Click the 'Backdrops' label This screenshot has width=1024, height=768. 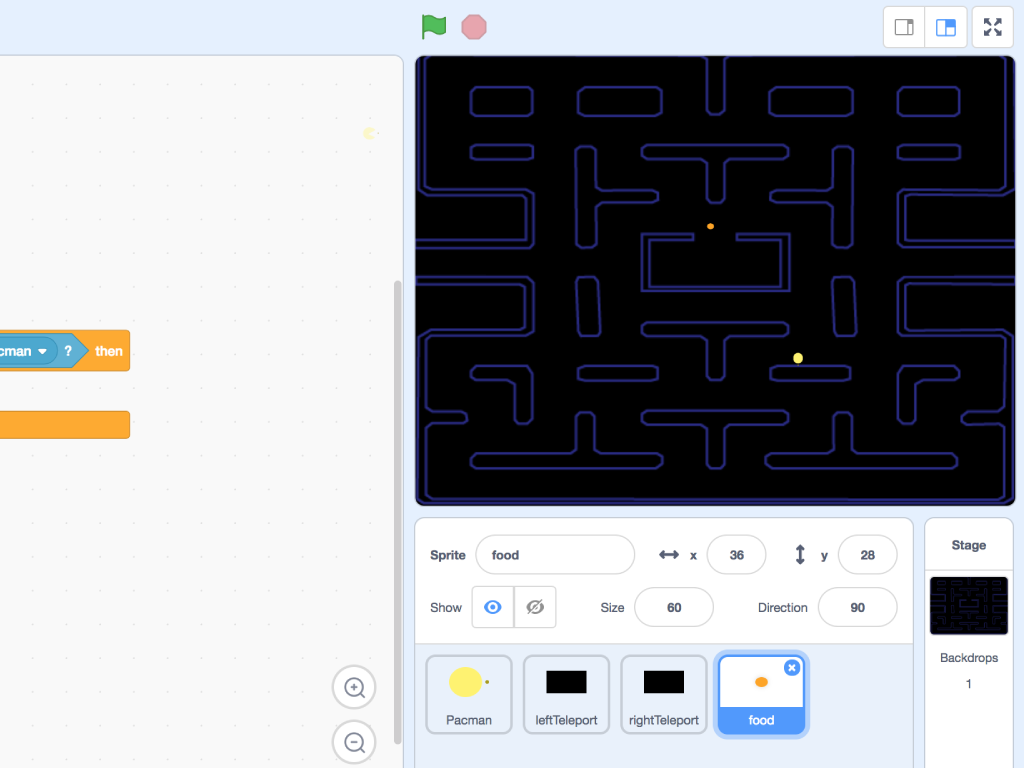968,658
